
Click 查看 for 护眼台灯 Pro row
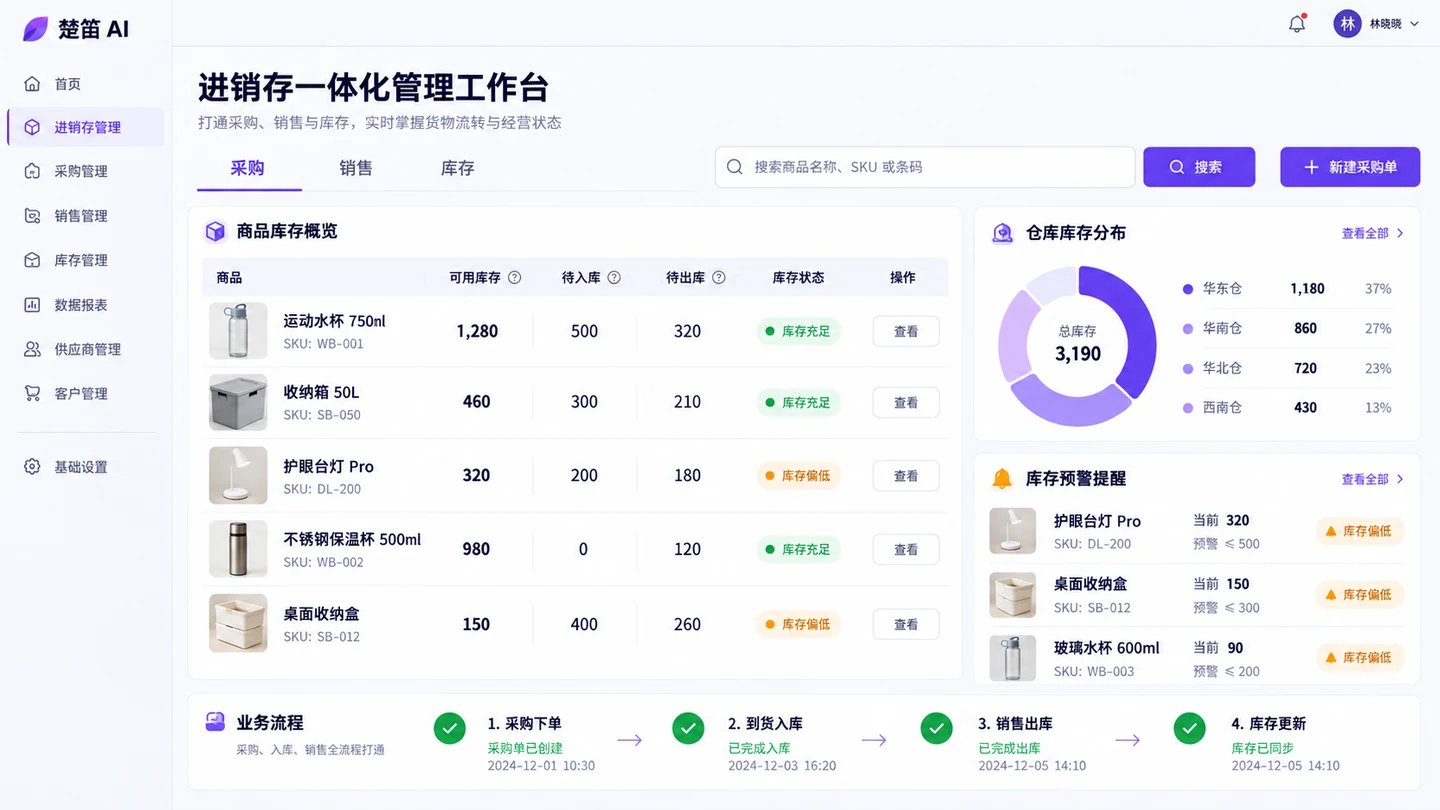point(906,476)
